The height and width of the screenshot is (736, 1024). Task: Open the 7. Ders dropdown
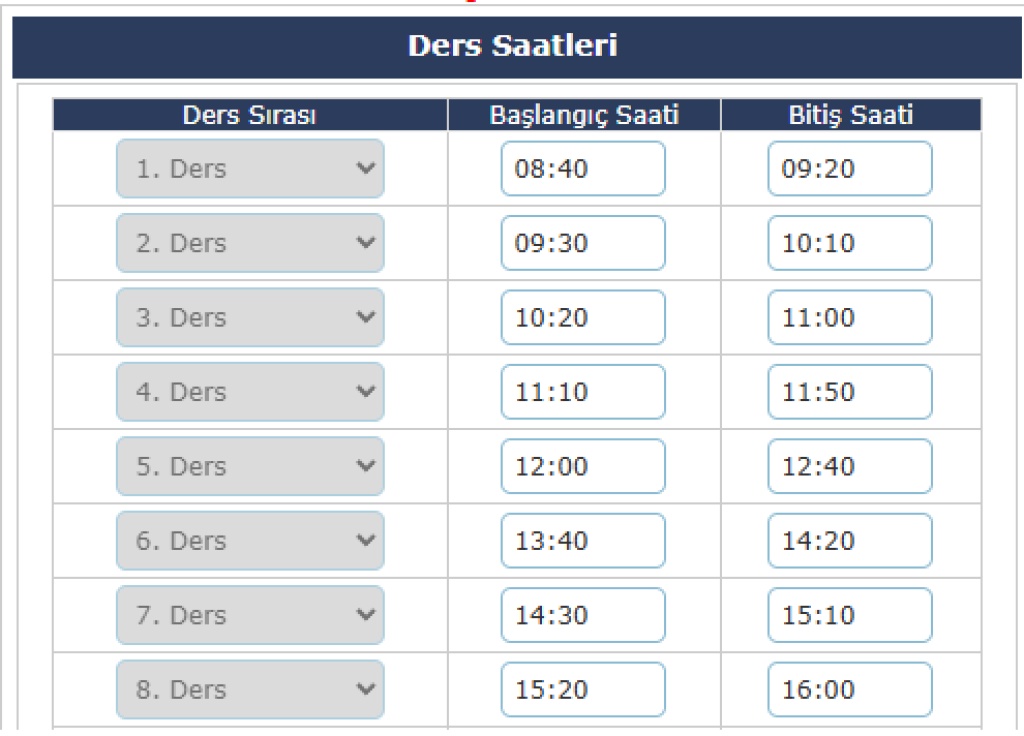(250, 615)
